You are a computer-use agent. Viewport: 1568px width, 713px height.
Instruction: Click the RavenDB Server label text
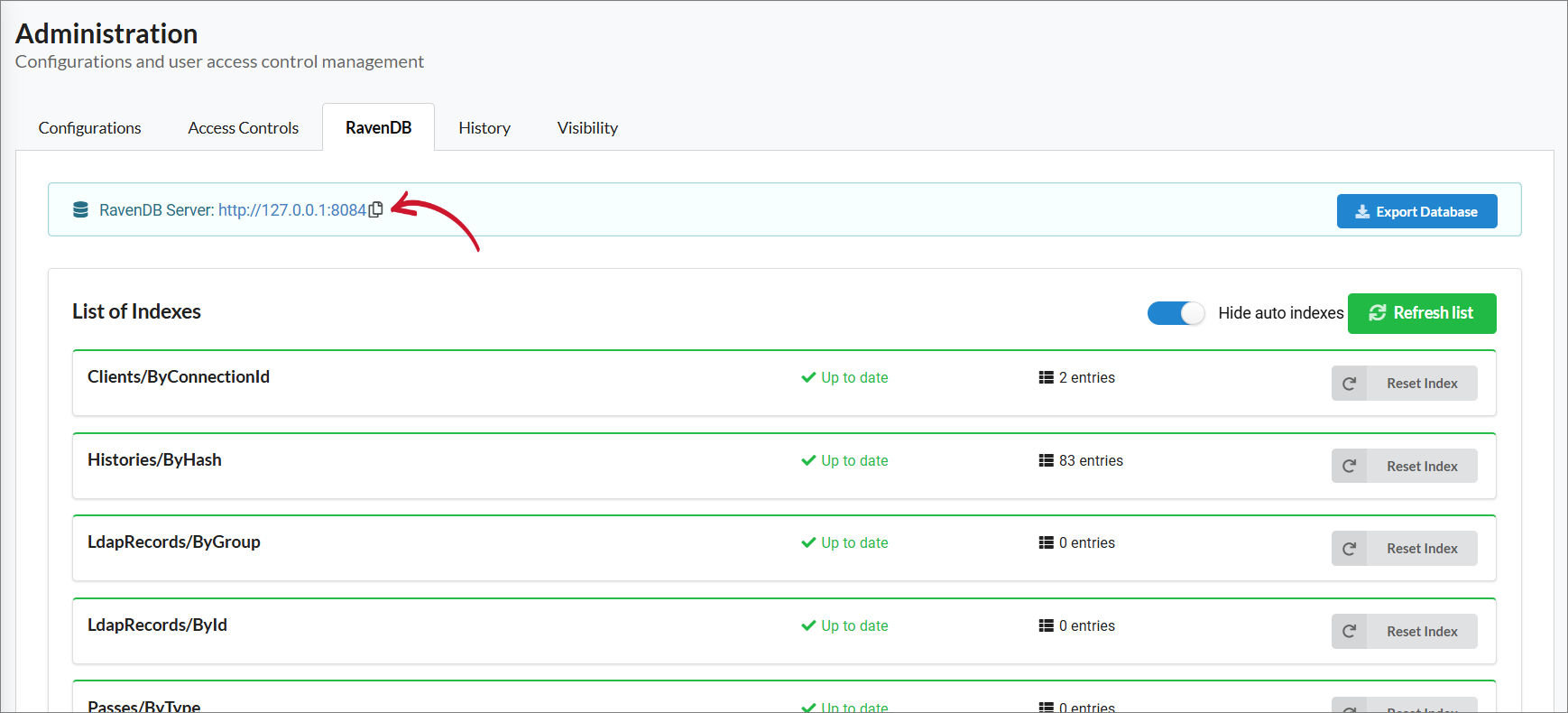157,210
